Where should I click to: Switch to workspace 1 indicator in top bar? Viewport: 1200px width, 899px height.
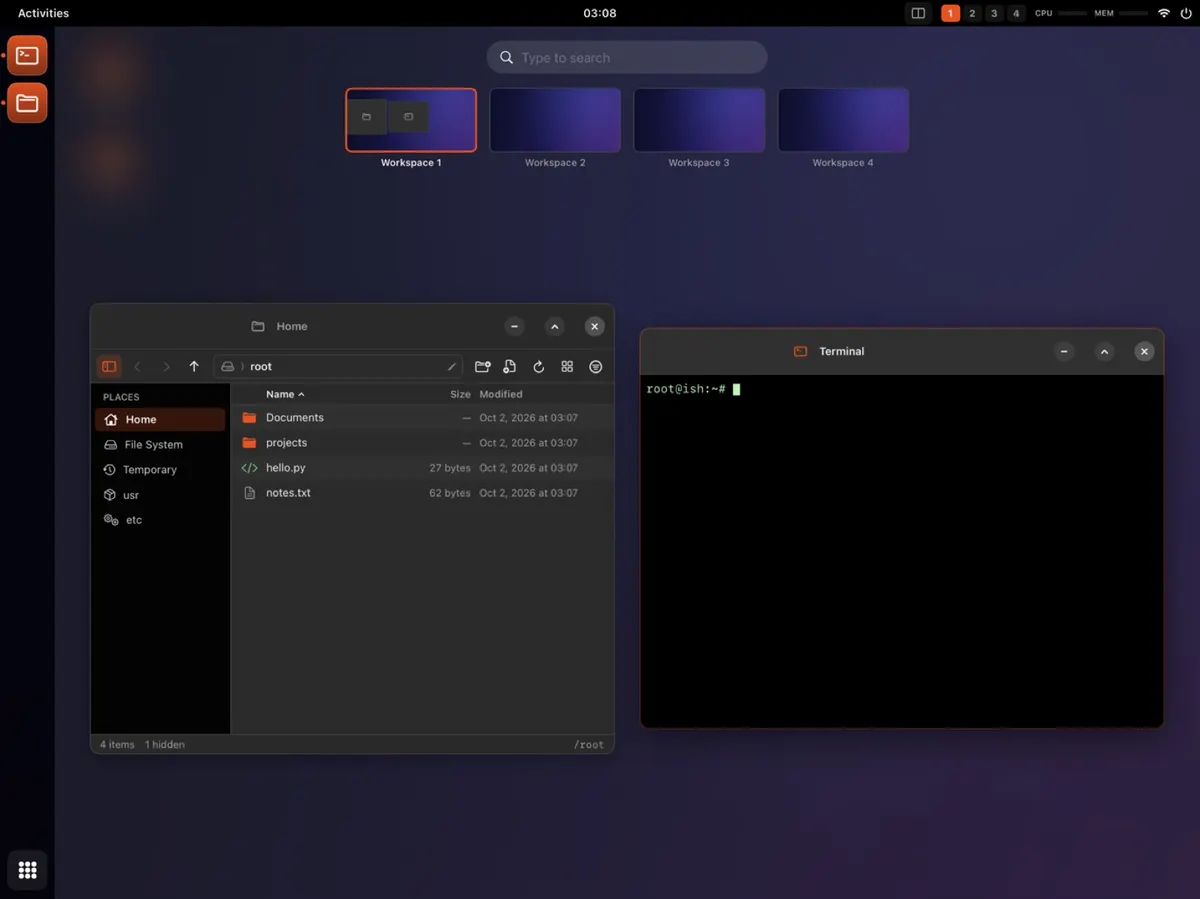coord(950,13)
